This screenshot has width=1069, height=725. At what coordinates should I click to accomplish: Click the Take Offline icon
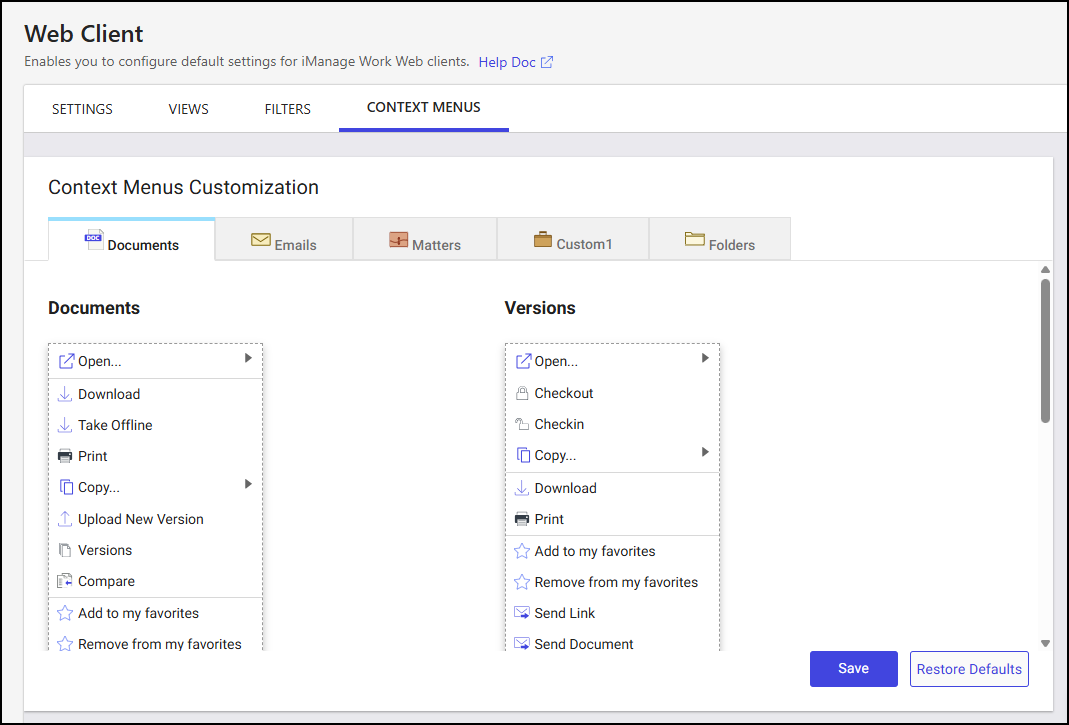click(x=65, y=425)
